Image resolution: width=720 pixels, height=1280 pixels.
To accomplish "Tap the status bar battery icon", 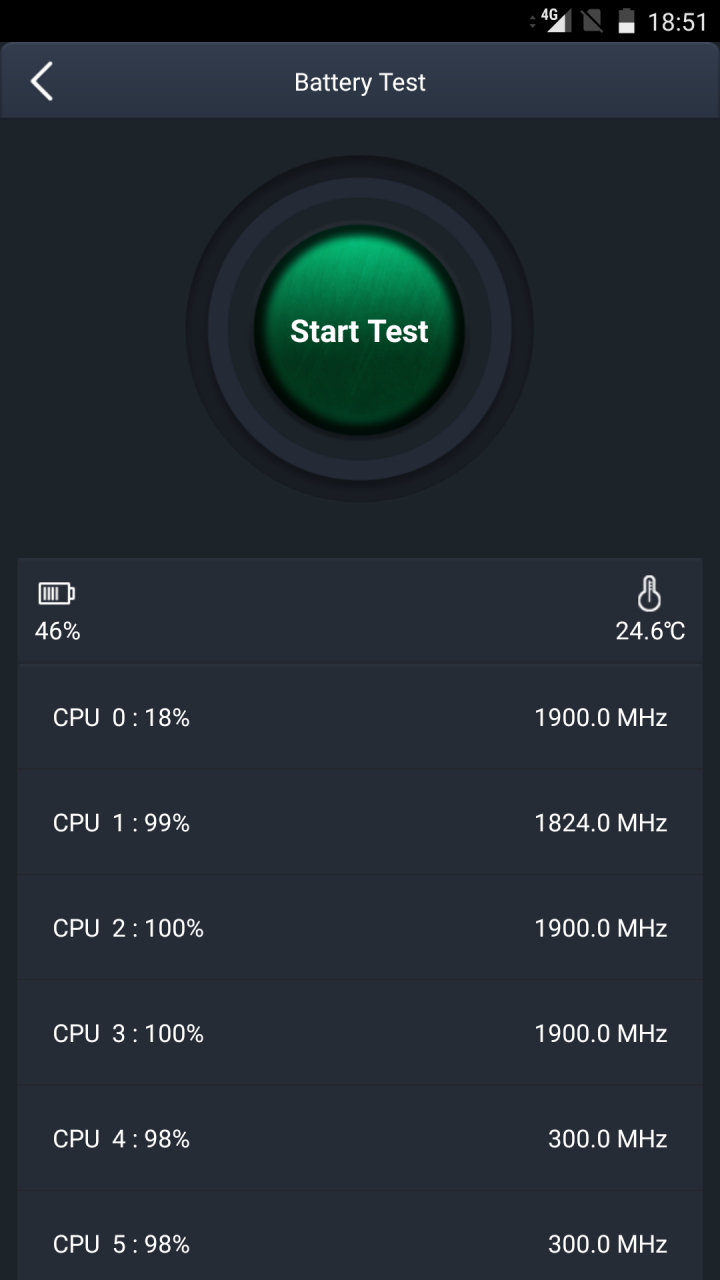I will coord(627,21).
